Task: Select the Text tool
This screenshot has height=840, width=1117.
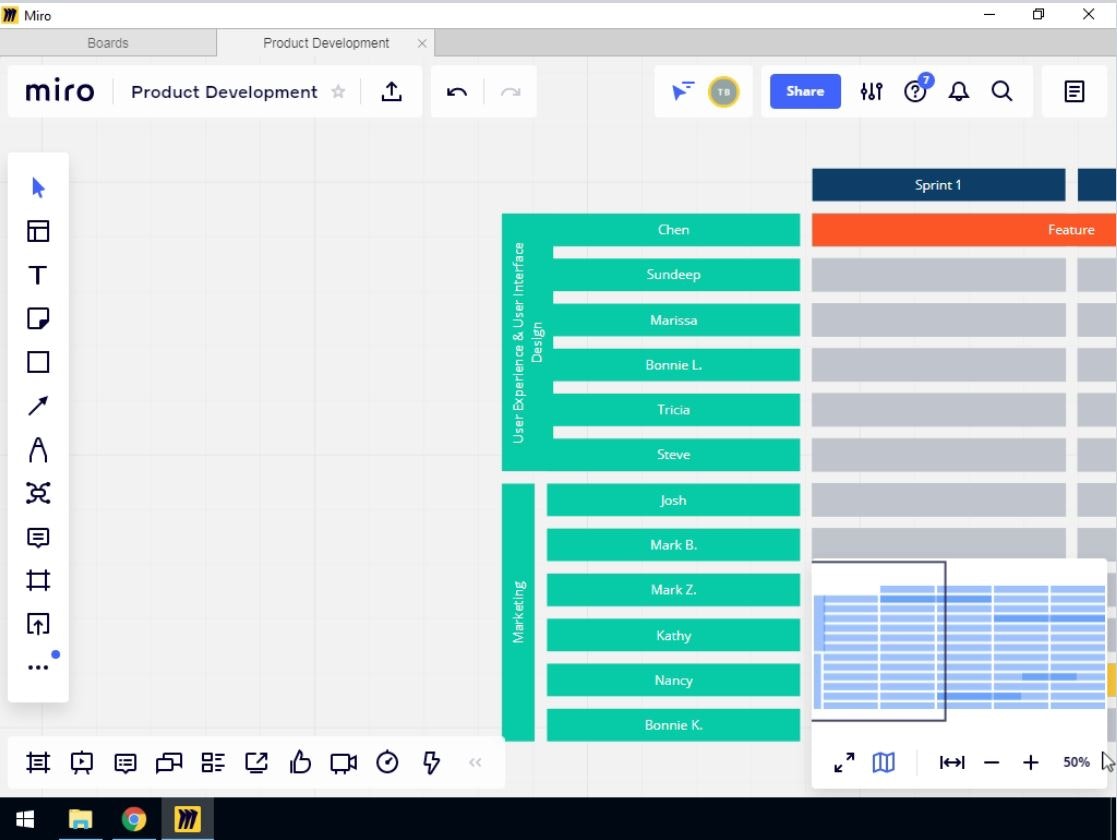Action: [x=38, y=275]
